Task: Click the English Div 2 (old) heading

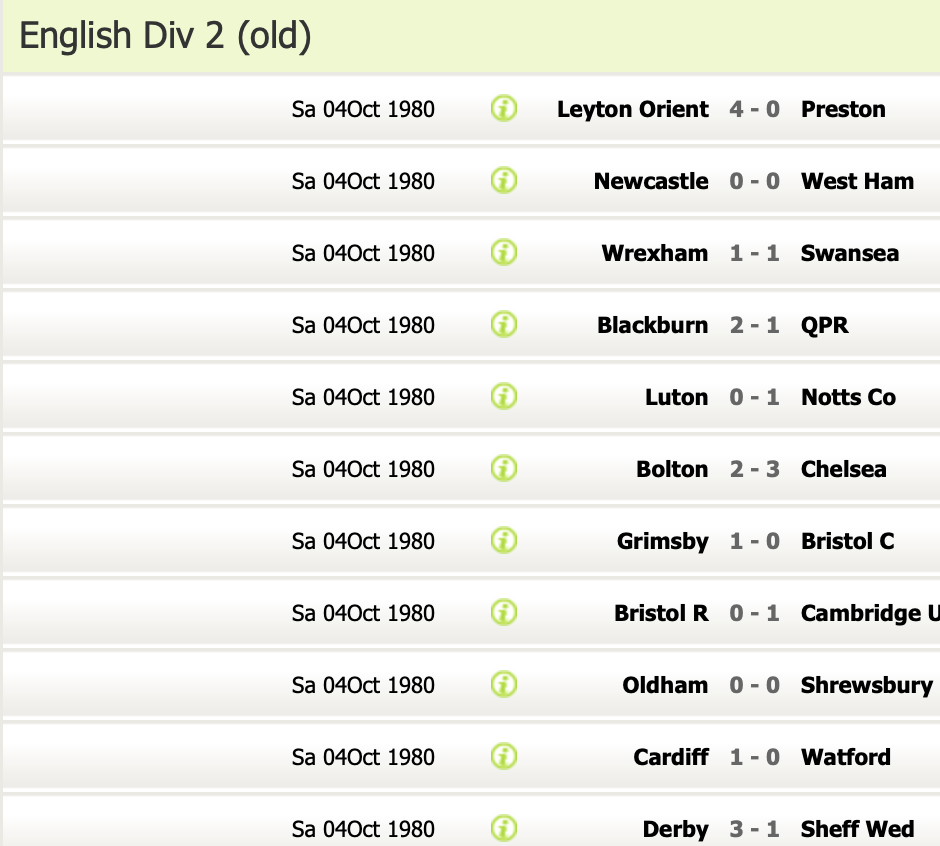Action: pyautogui.click(x=165, y=36)
